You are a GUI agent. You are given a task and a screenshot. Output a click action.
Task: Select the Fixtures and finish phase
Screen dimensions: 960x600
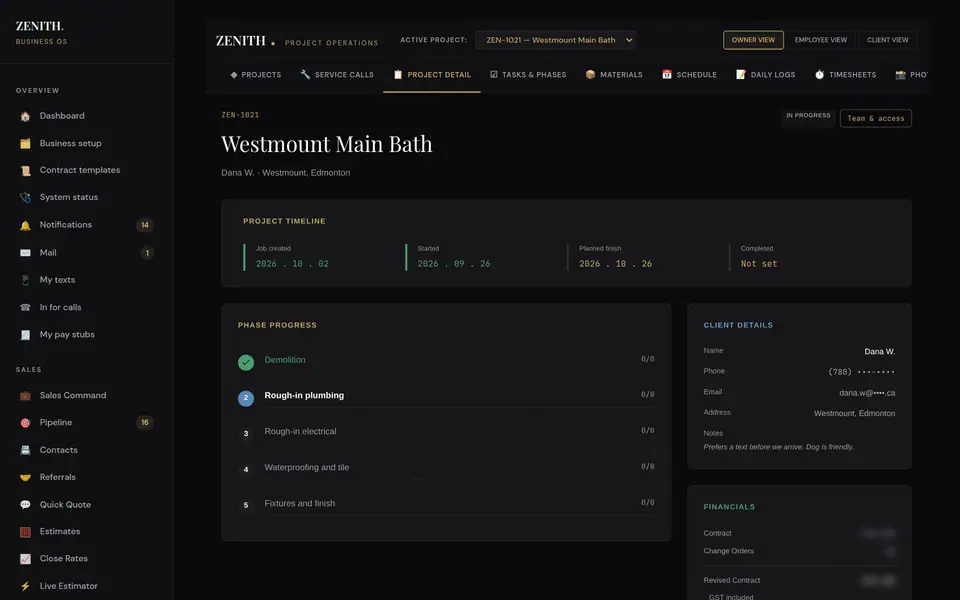tap(446, 504)
